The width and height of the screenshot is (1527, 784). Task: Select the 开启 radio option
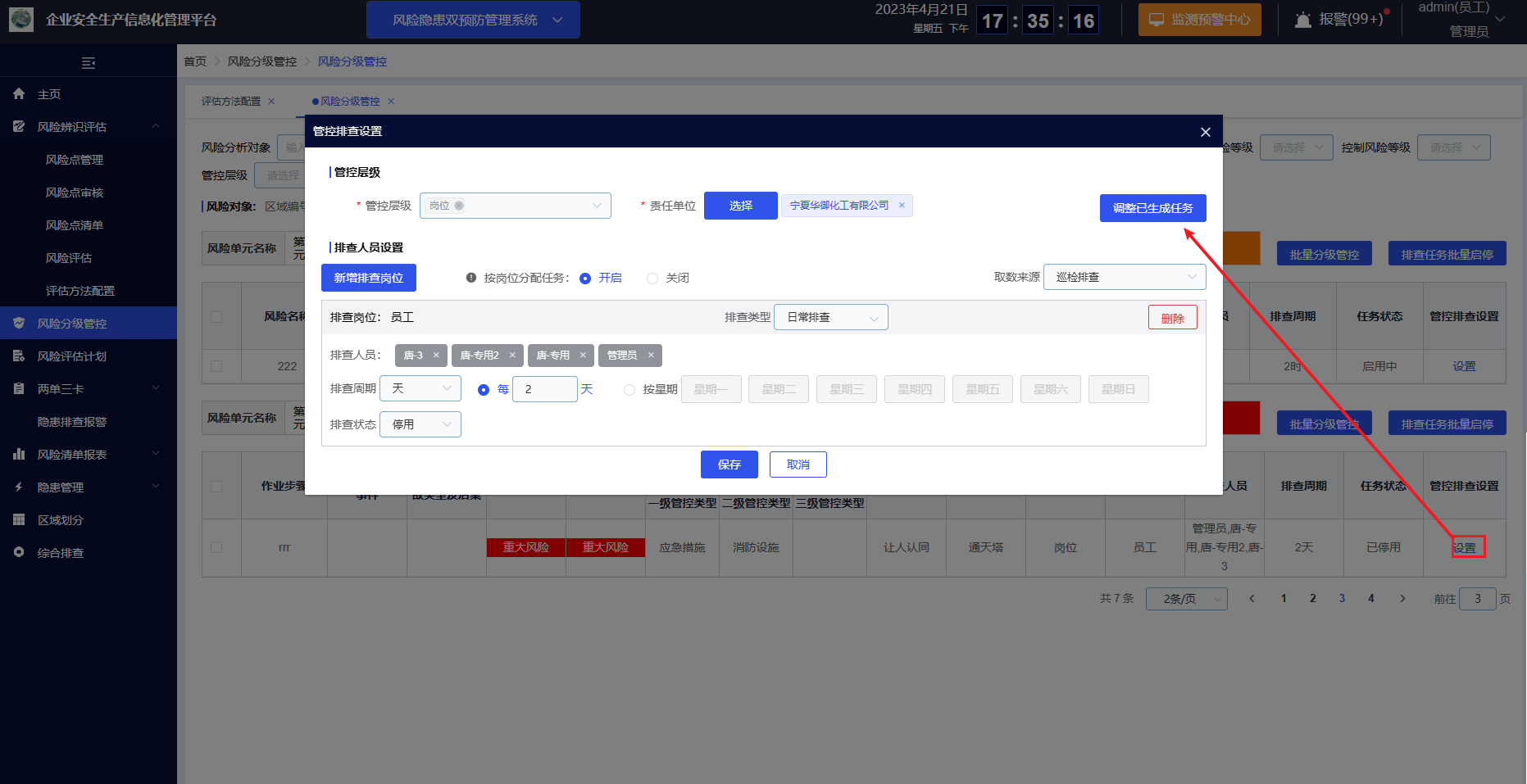click(x=585, y=279)
